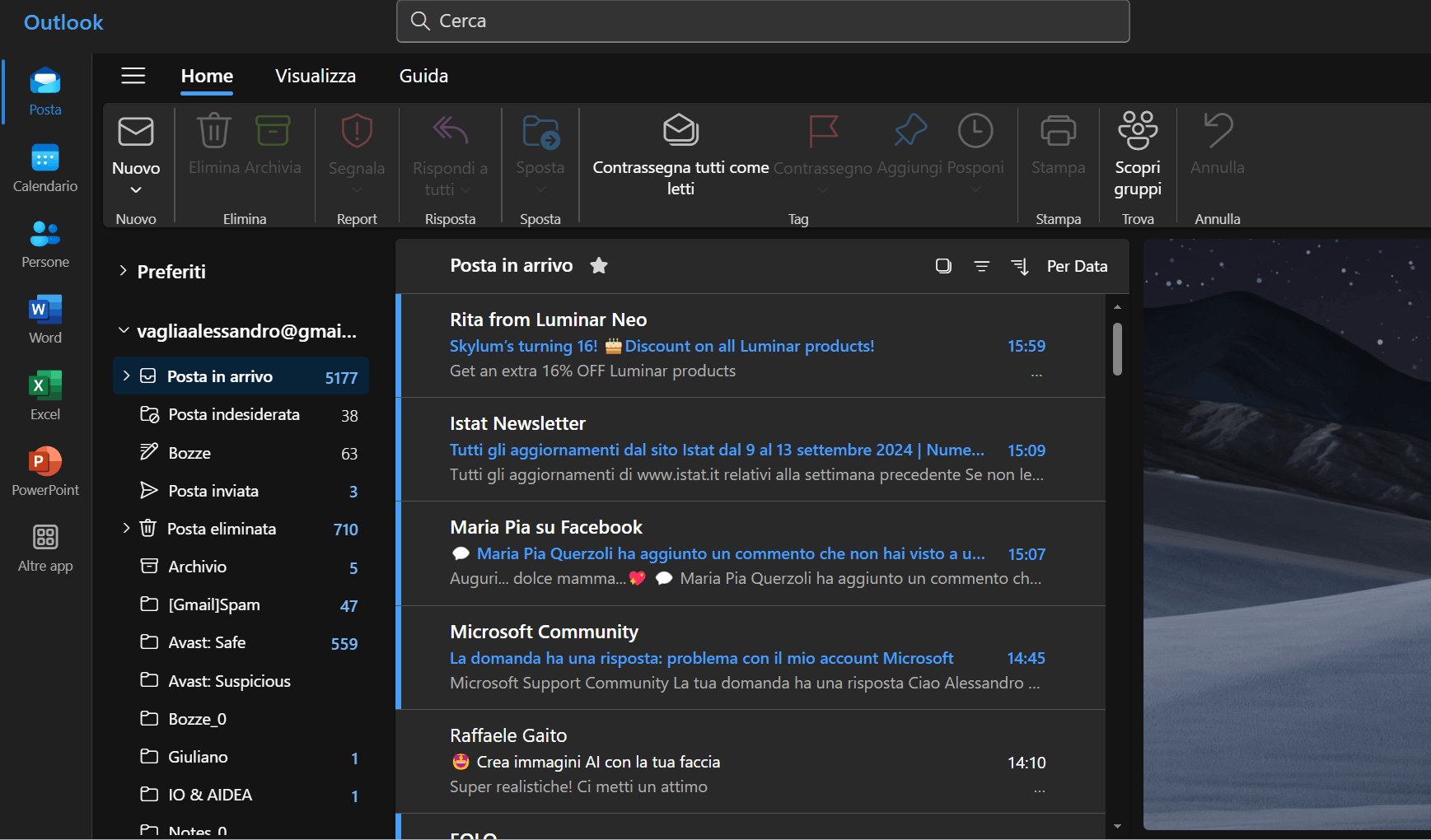The image size is (1431, 840).
Task: Select the Bozze folder
Action: (241, 453)
